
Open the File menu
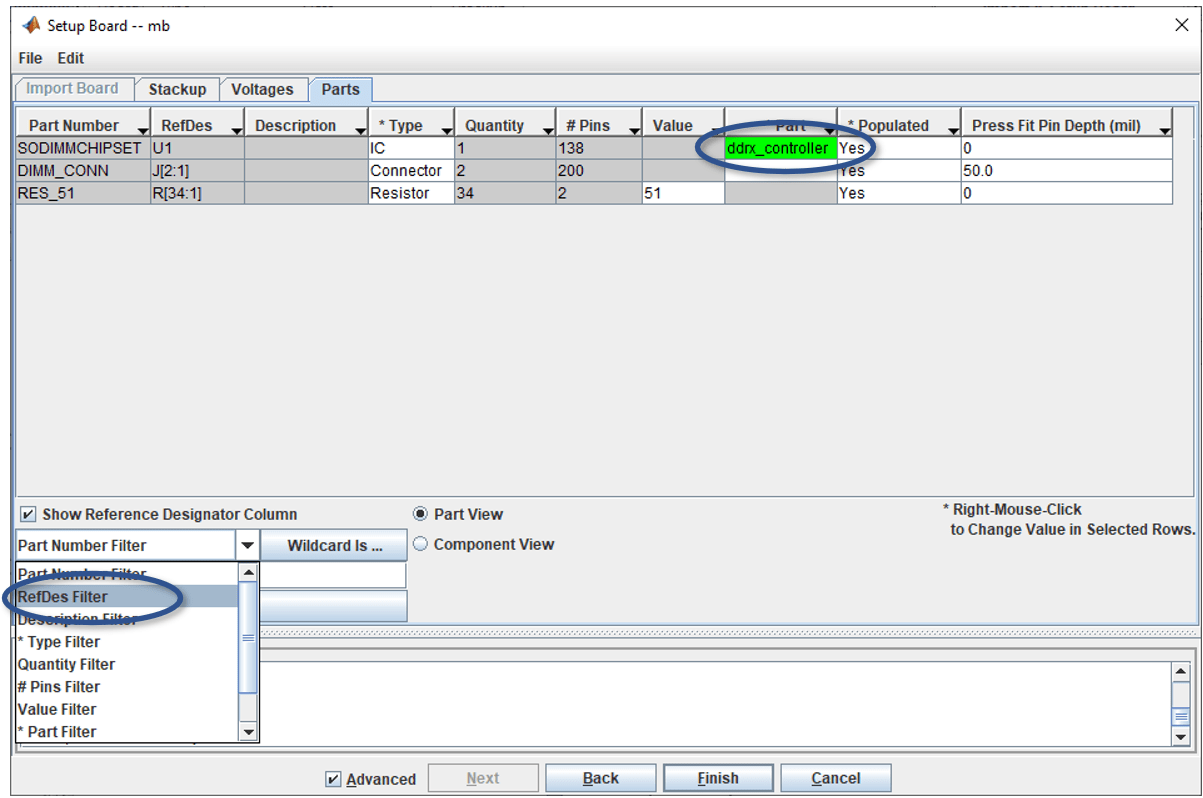(x=29, y=57)
